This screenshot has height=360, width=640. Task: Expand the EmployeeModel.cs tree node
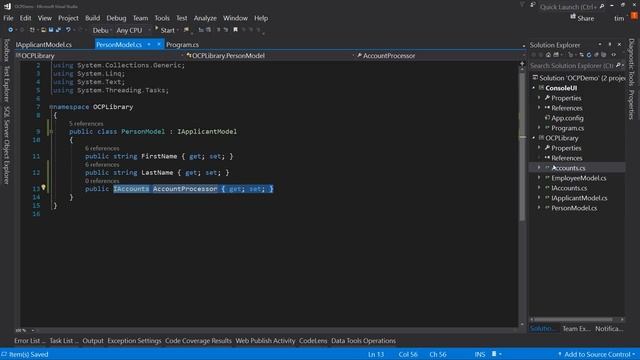pyautogui.click(x=539, y=178)
